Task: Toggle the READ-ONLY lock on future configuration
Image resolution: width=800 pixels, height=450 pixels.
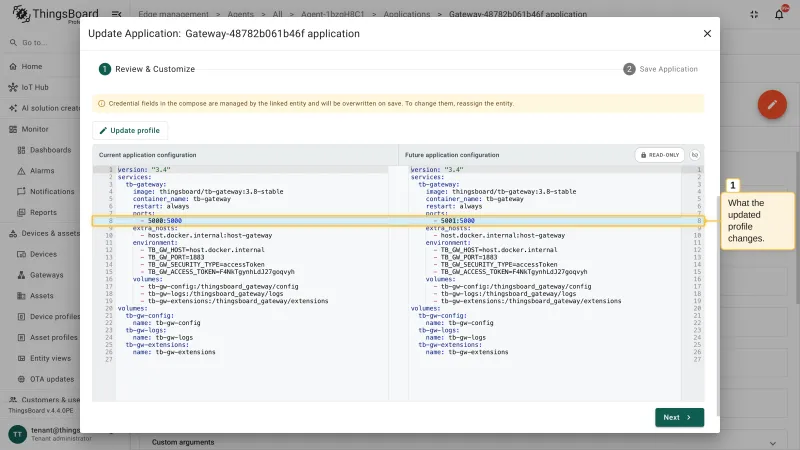Action: click(x=659, y=155)
